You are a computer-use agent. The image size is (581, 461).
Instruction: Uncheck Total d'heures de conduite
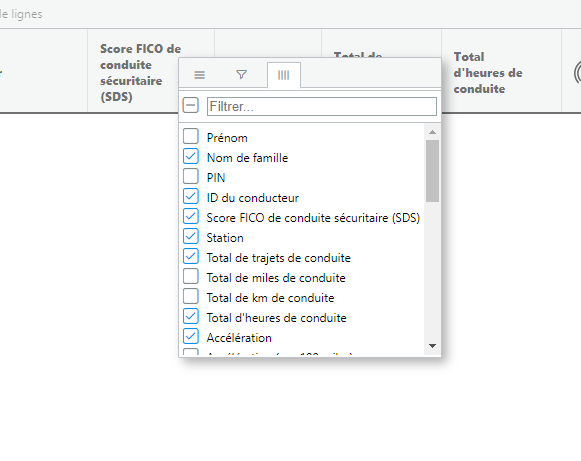click(x=191, y=316)
